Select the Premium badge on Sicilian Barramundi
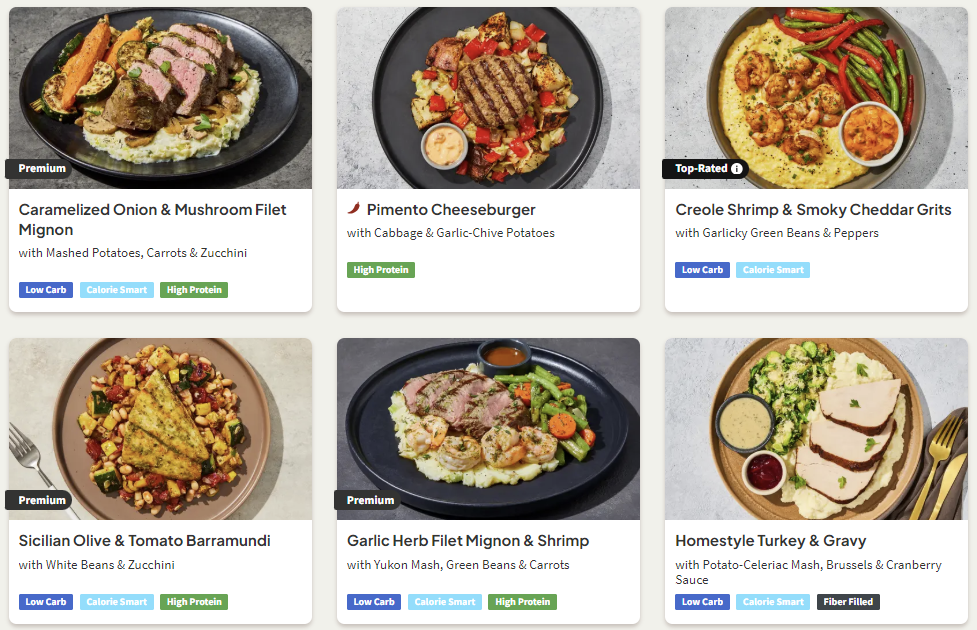This screenshot has width=977, height=630. coord(41,500)
